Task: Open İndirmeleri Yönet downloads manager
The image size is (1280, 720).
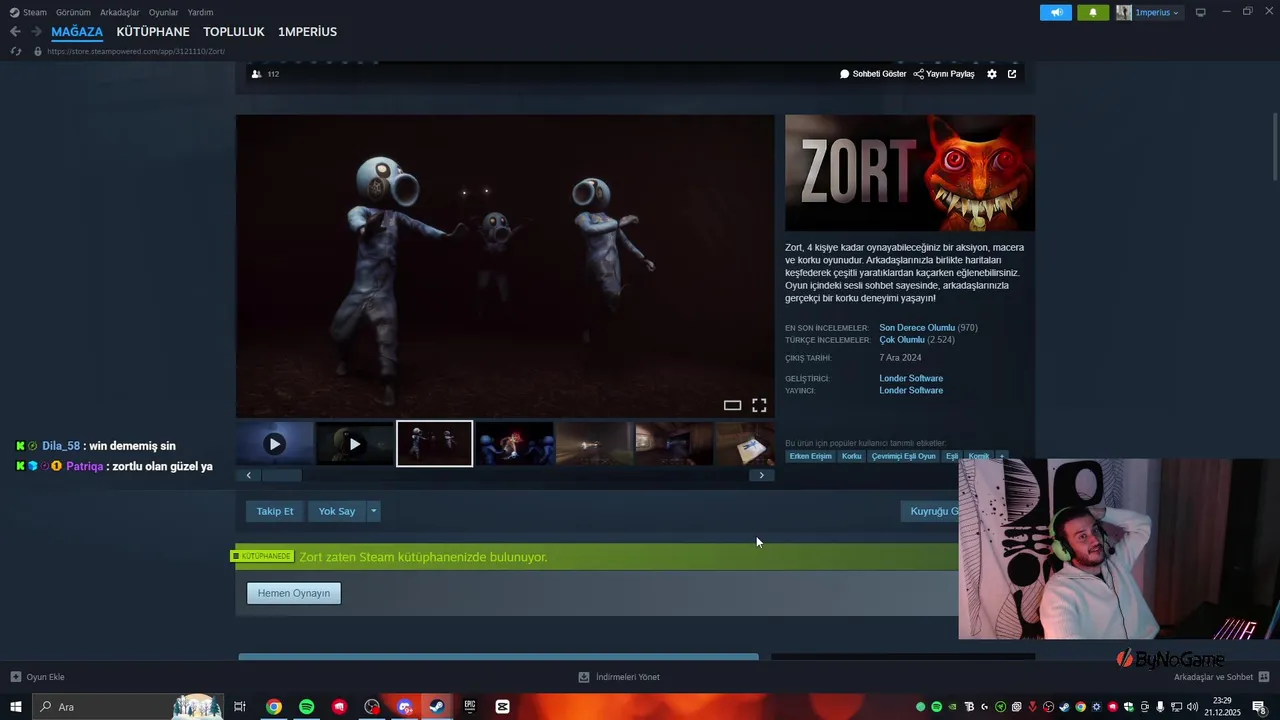Action: tap(619, 677)
